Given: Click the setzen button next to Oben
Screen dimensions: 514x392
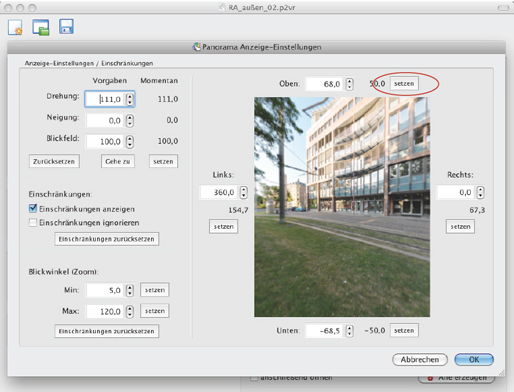Looking at the screenshot, I should pos(404,83).
